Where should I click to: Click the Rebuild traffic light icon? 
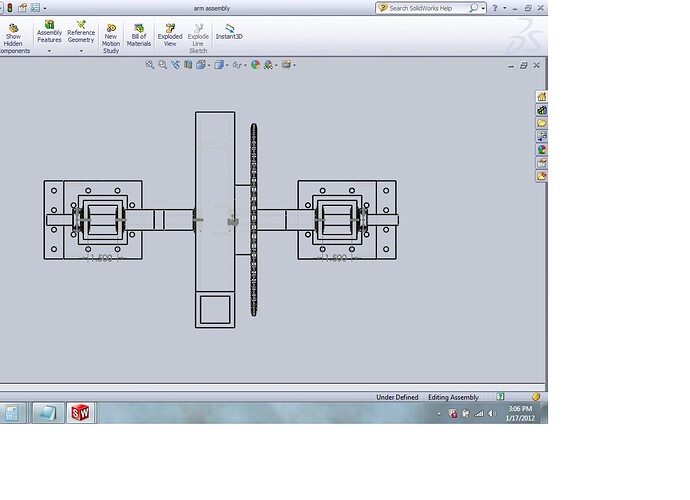click(x=10, y=8)
